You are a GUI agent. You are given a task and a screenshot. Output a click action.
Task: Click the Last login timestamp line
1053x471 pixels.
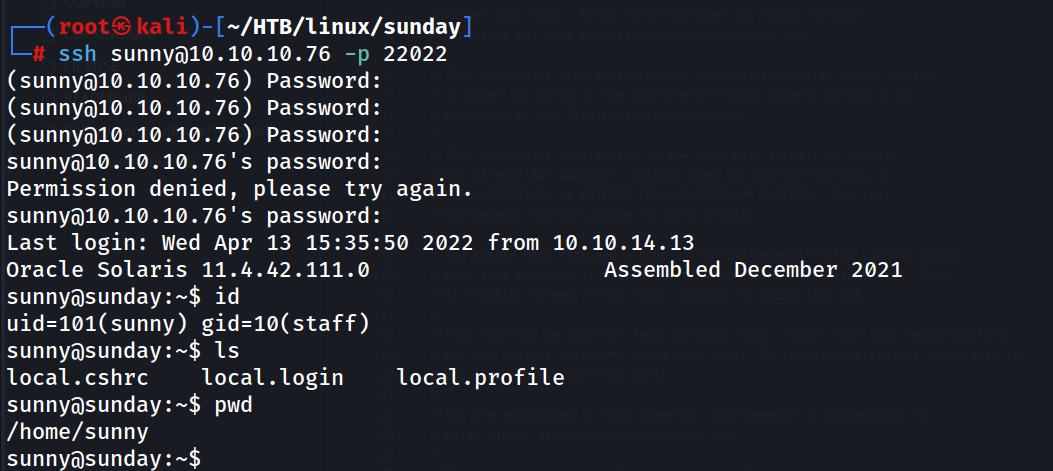click(351, 243)
